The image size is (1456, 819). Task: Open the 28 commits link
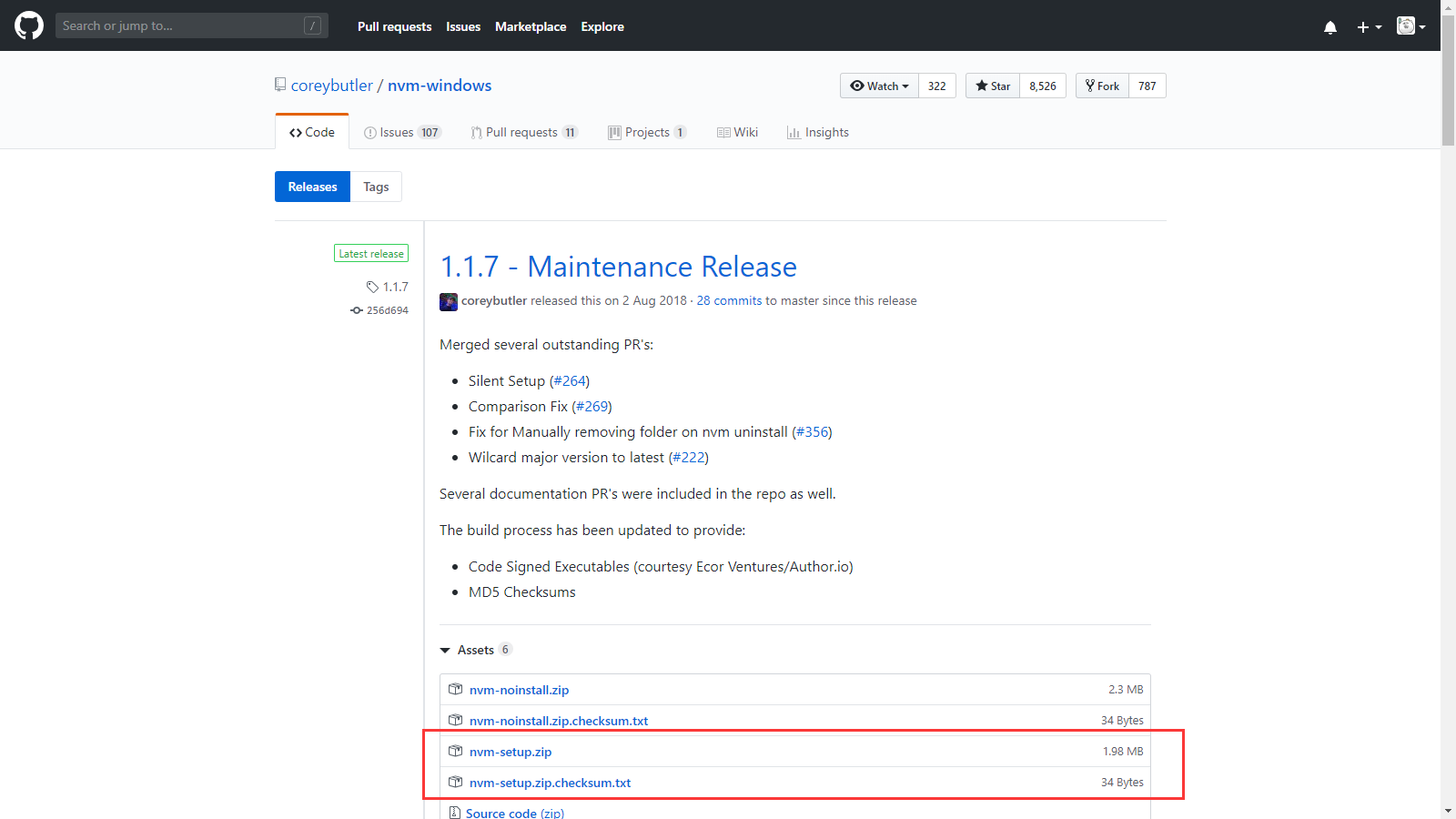coord(729,300)
